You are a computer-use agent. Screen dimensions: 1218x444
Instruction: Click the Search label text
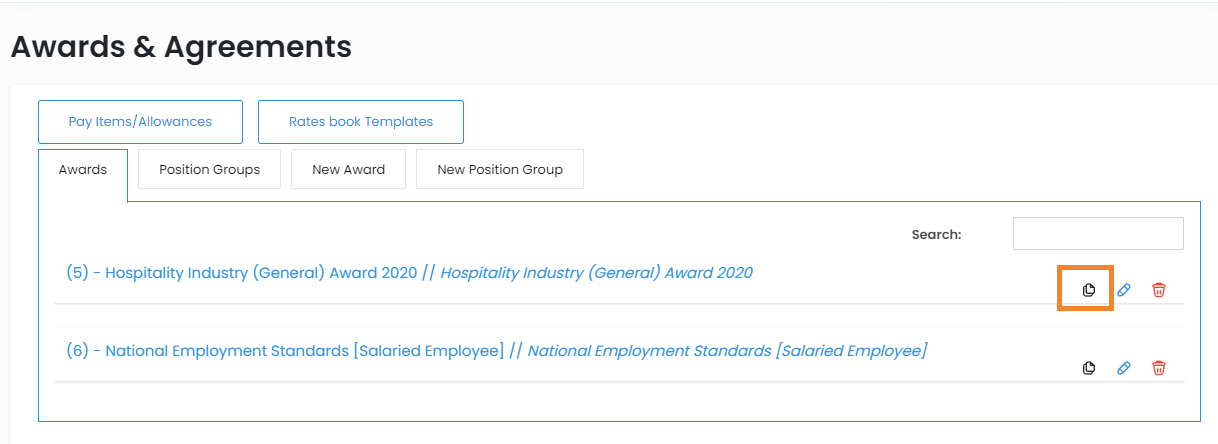(x=936, y=235)
